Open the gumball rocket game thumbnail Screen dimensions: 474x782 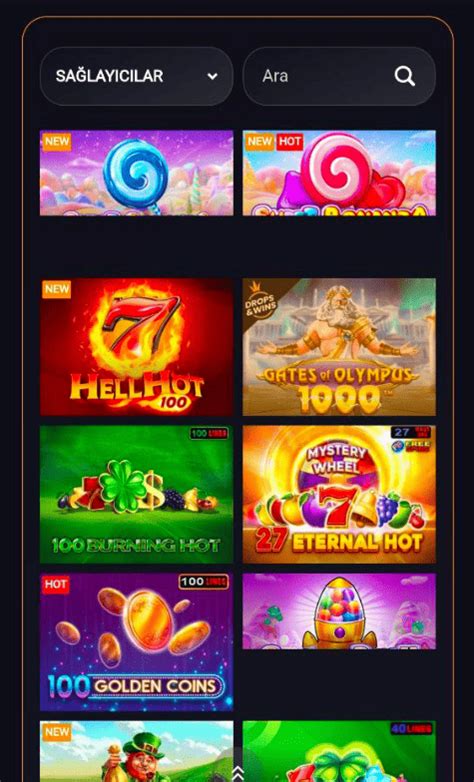click(x=339, y=611)
